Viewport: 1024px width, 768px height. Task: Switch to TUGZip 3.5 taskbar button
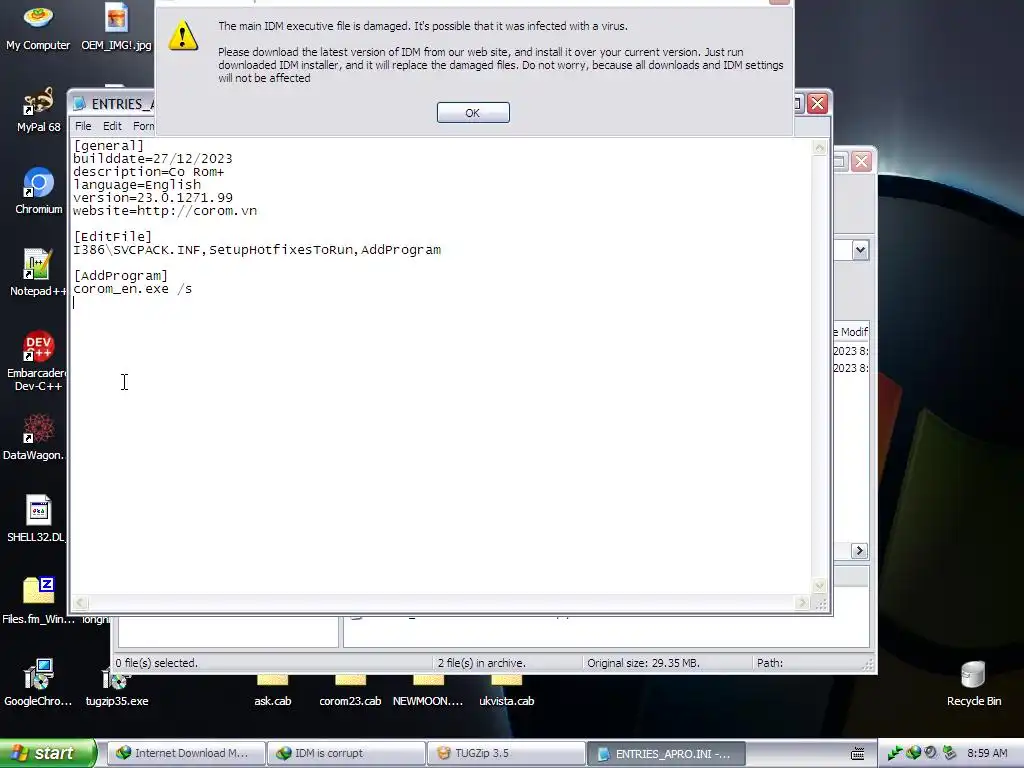point(506,753)
